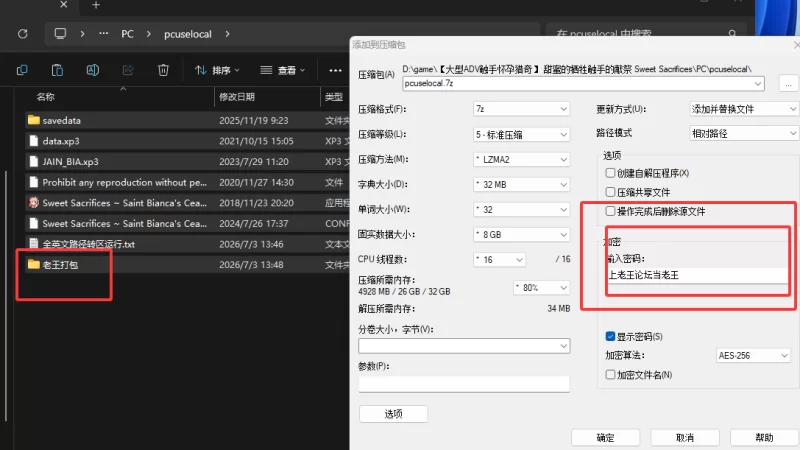This screenshot has width=800, height=450.
Task: Cancel with the 取消 button
Action: pos(685,438)
